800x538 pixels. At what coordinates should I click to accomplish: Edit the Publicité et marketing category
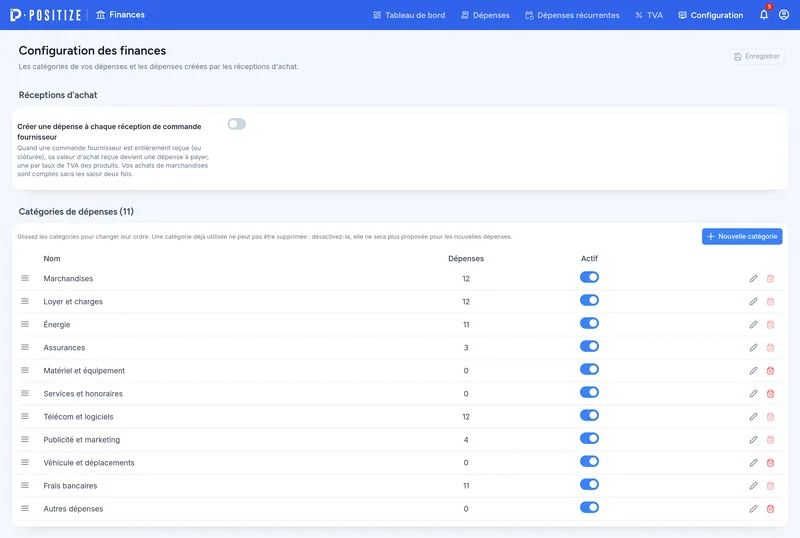coord(753,440)
